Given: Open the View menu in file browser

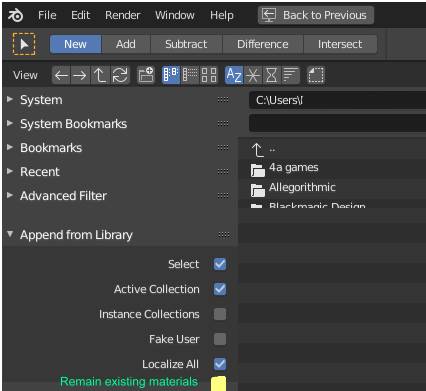Looking at the screenshot, I should tap(25, 75).
